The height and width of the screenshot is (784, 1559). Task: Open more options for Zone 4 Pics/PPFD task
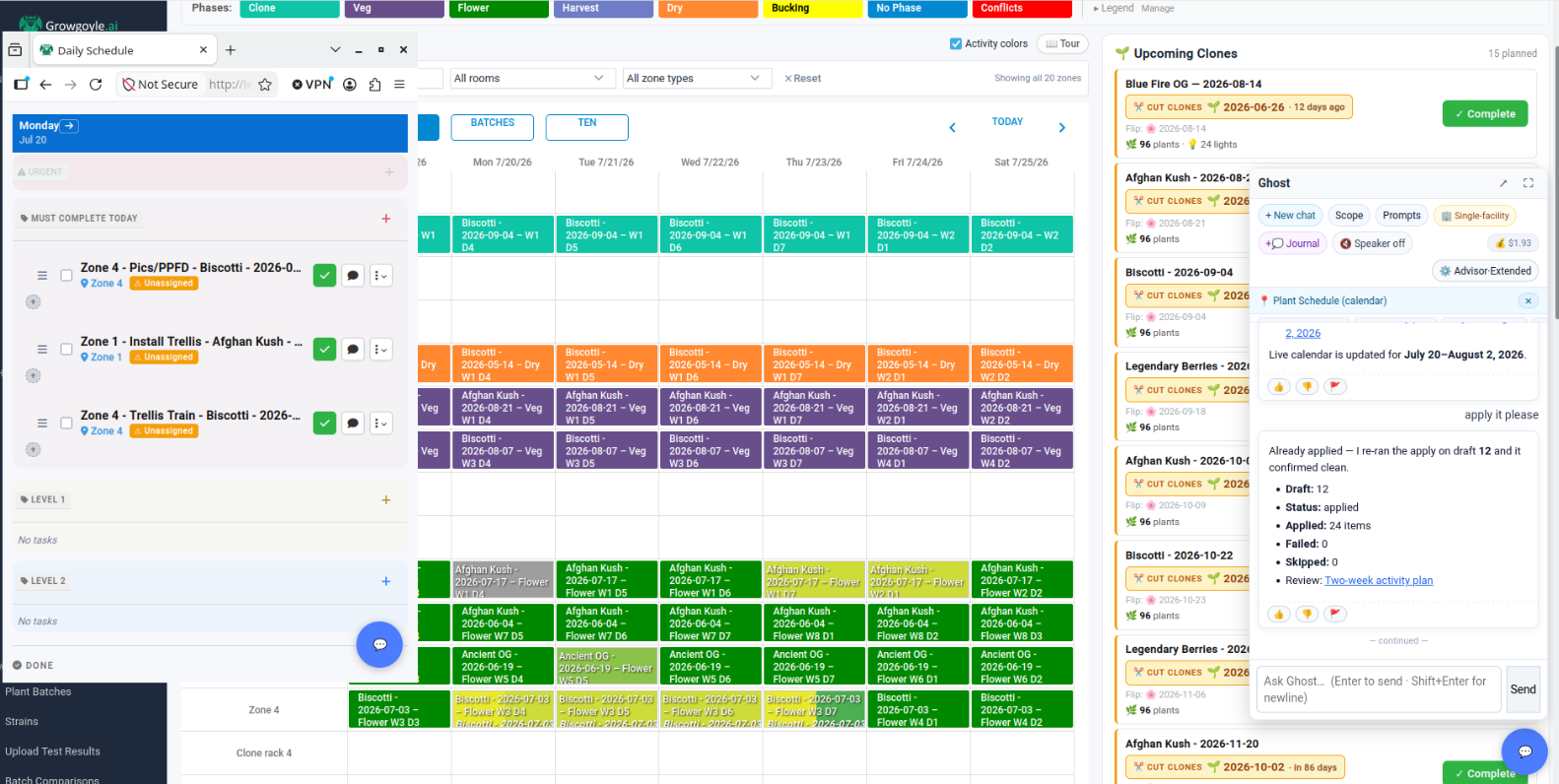pyautogui.click(x=380, y=276)
